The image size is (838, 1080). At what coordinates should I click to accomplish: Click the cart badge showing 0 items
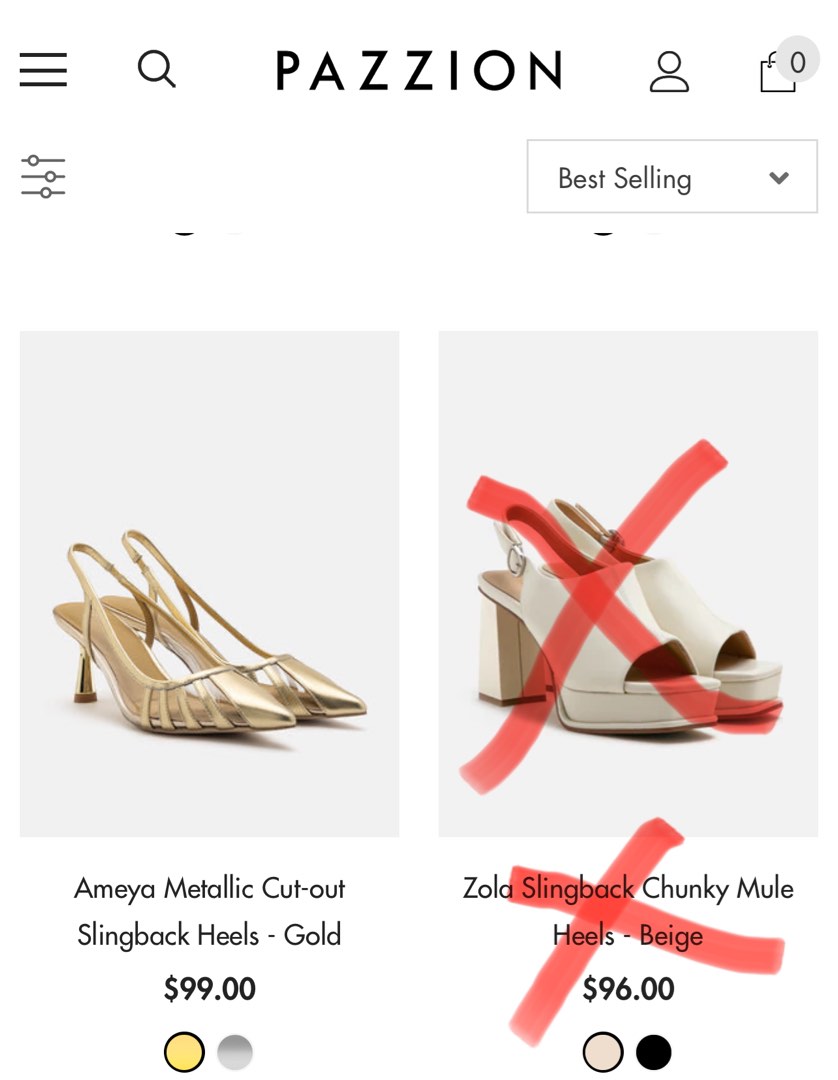coord(797,61)
